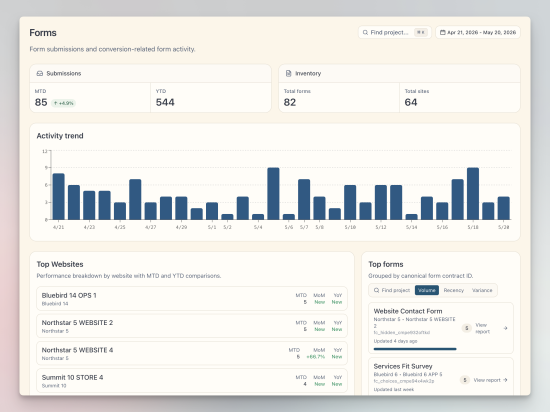Click the 5/4 tallest bar in Activity trend

point(273,194)
